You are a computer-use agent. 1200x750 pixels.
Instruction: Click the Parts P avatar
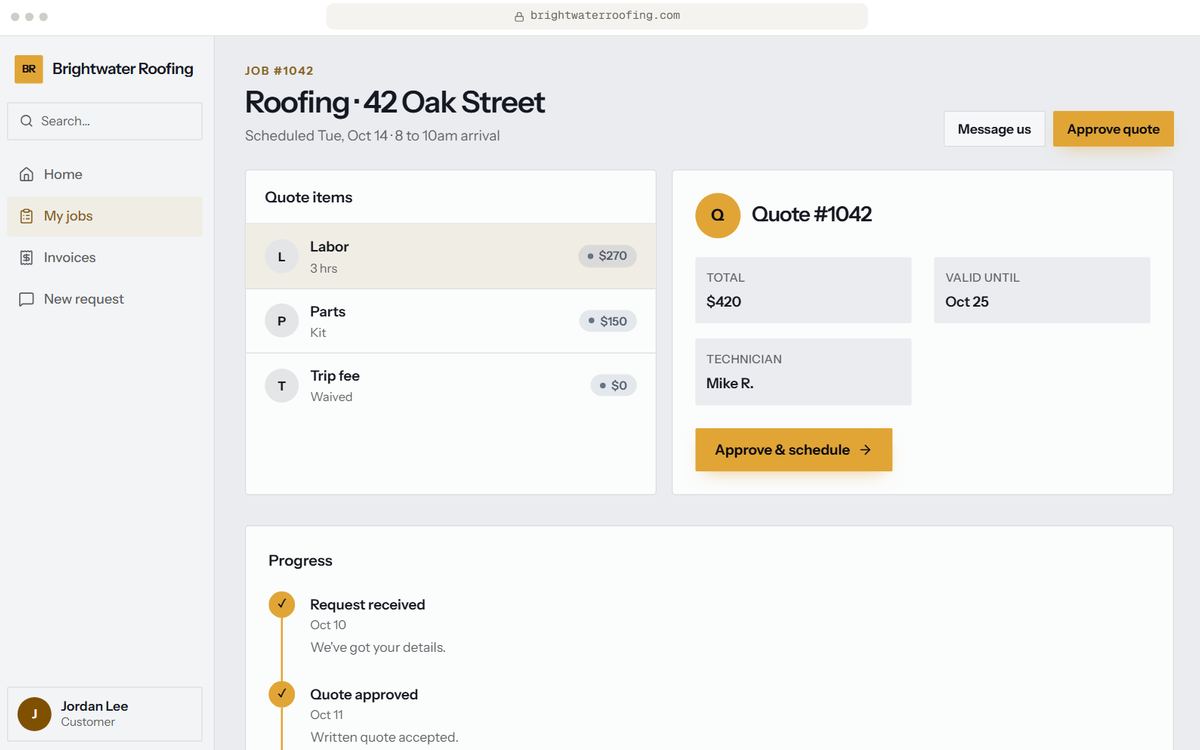(x=281, y=321)
